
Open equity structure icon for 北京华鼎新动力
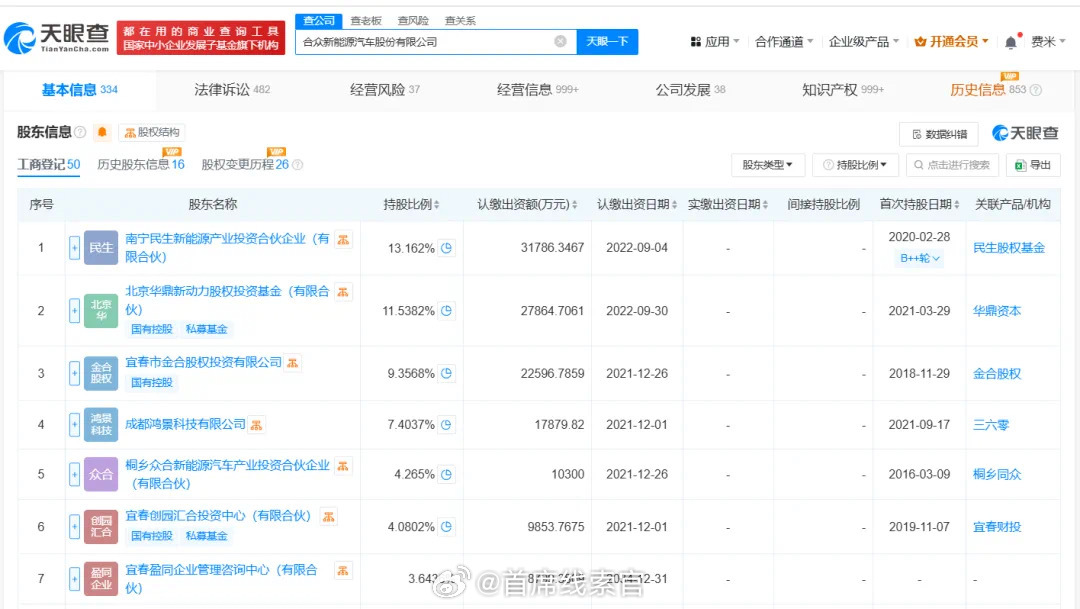(342, 292)
